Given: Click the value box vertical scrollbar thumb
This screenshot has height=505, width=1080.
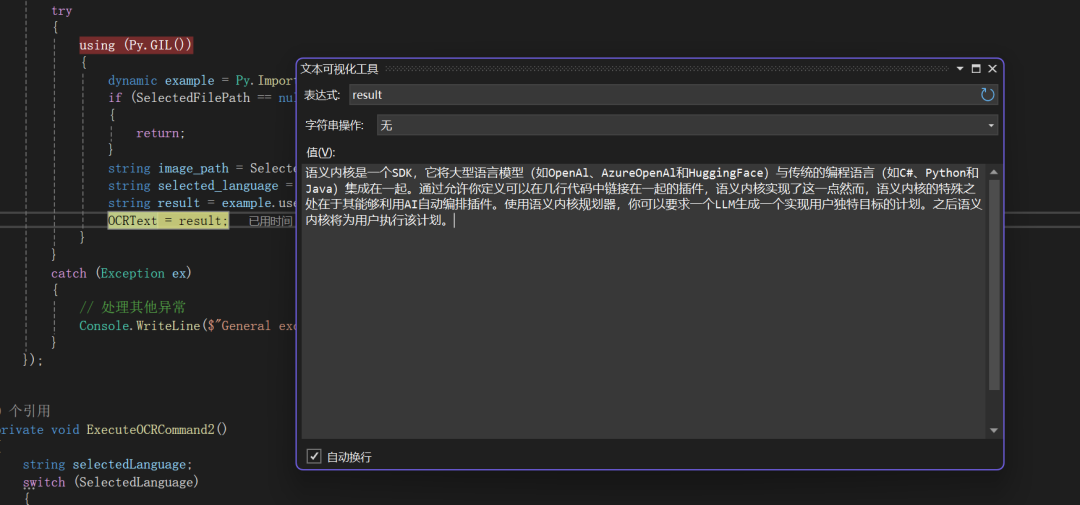Looking at the screenshot, I should [x=993, y=285].
